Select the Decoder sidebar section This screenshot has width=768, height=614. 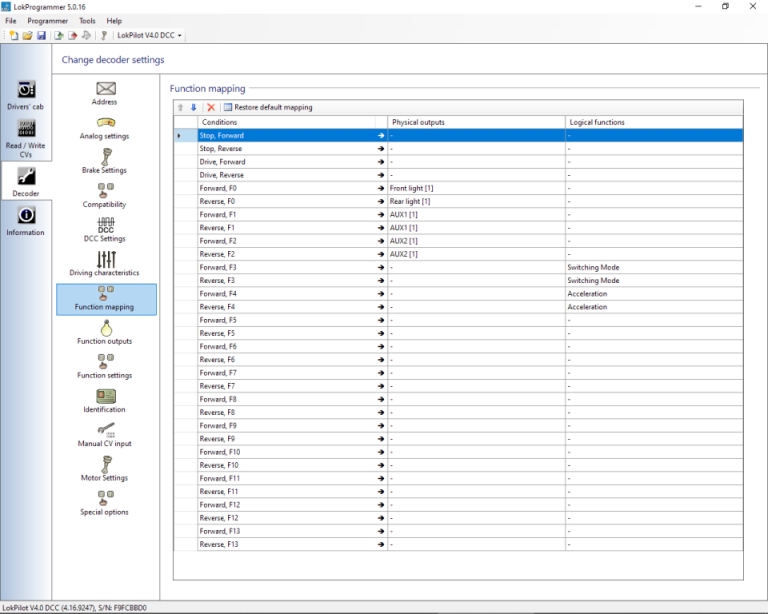coord(26,182)
